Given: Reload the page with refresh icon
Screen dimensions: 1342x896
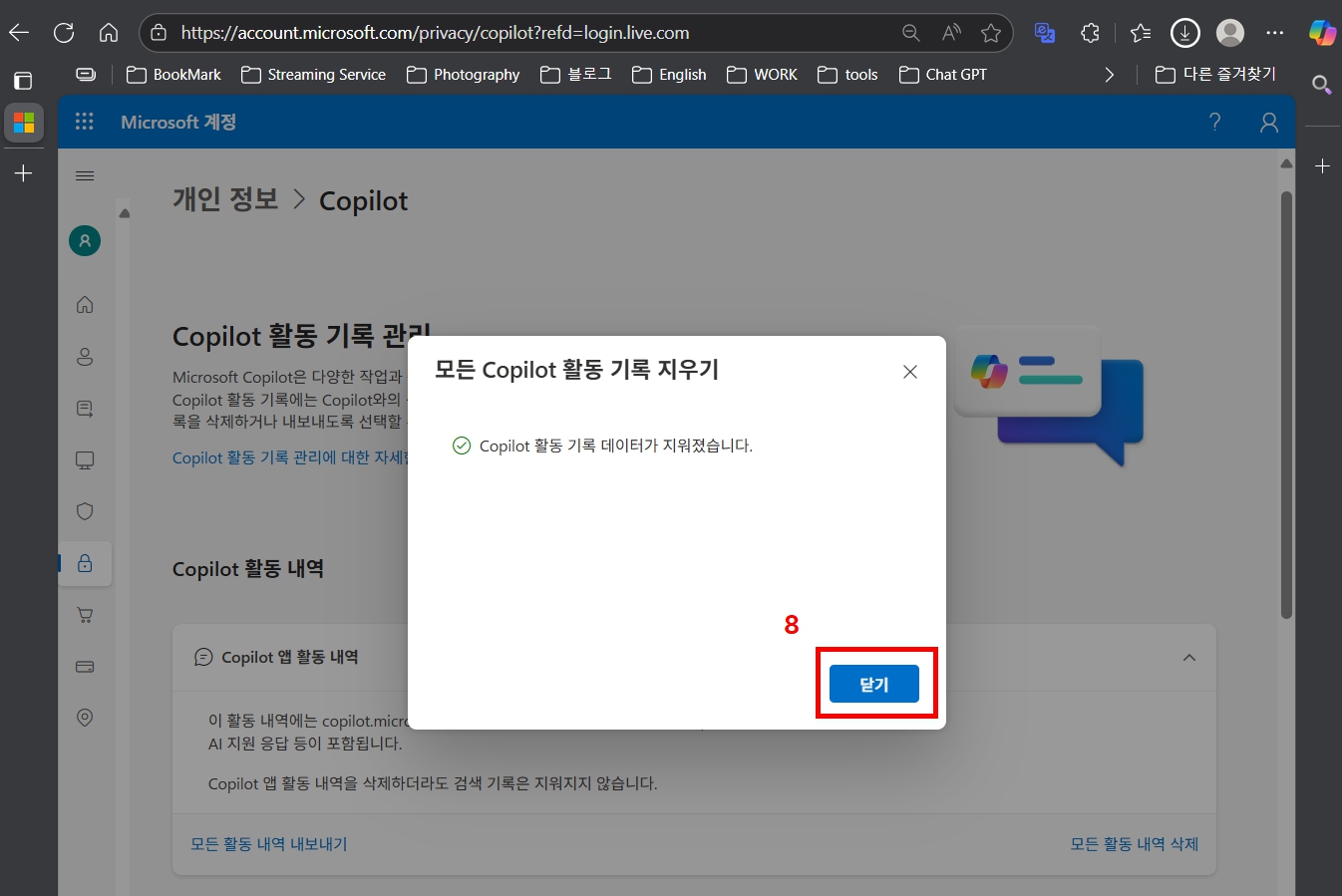Looking at the screenshot, I should pyautogui.click(x=64, y=33).
